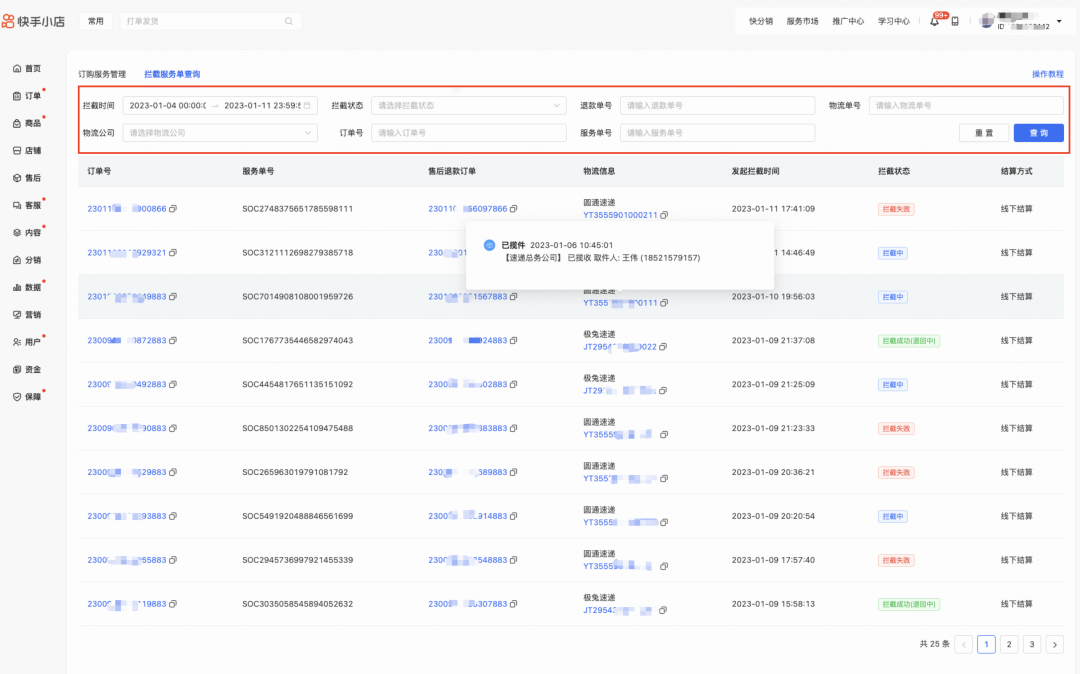Open the notification bell with 99+ badge
1080x674 pixels.
coord(934,20)
